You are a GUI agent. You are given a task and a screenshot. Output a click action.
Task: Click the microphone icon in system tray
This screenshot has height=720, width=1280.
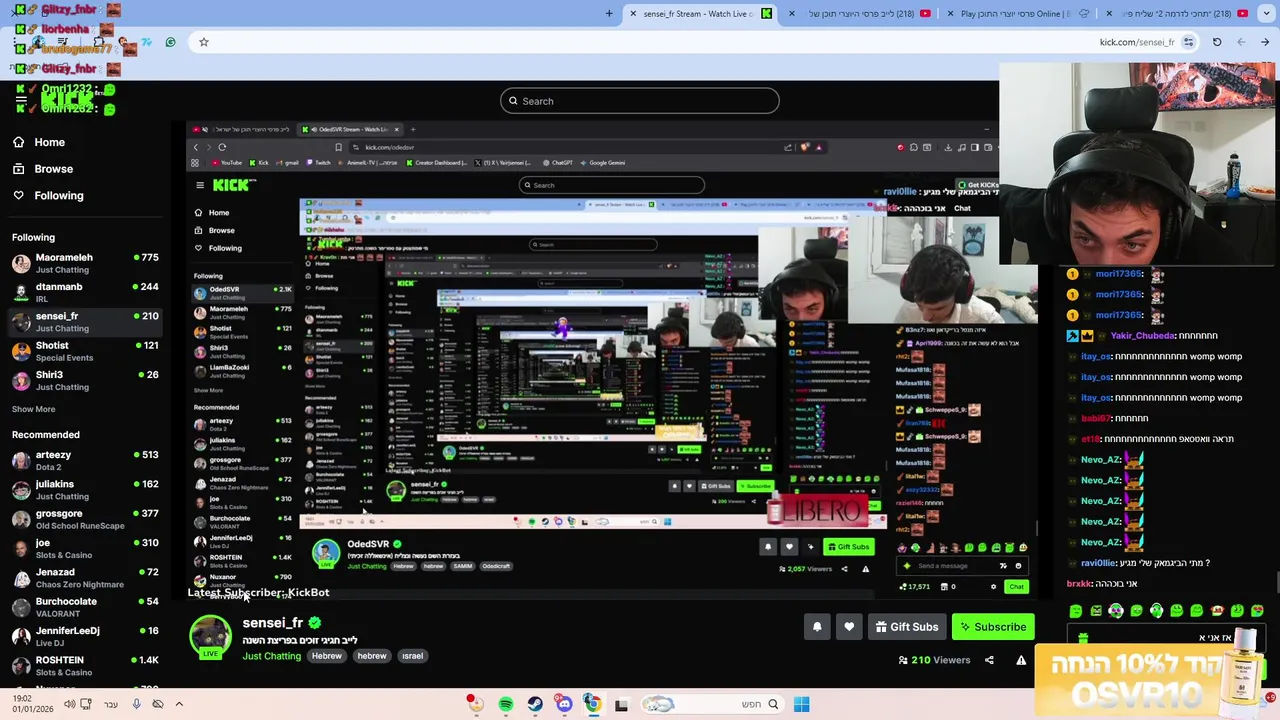[x=136, y=704]
